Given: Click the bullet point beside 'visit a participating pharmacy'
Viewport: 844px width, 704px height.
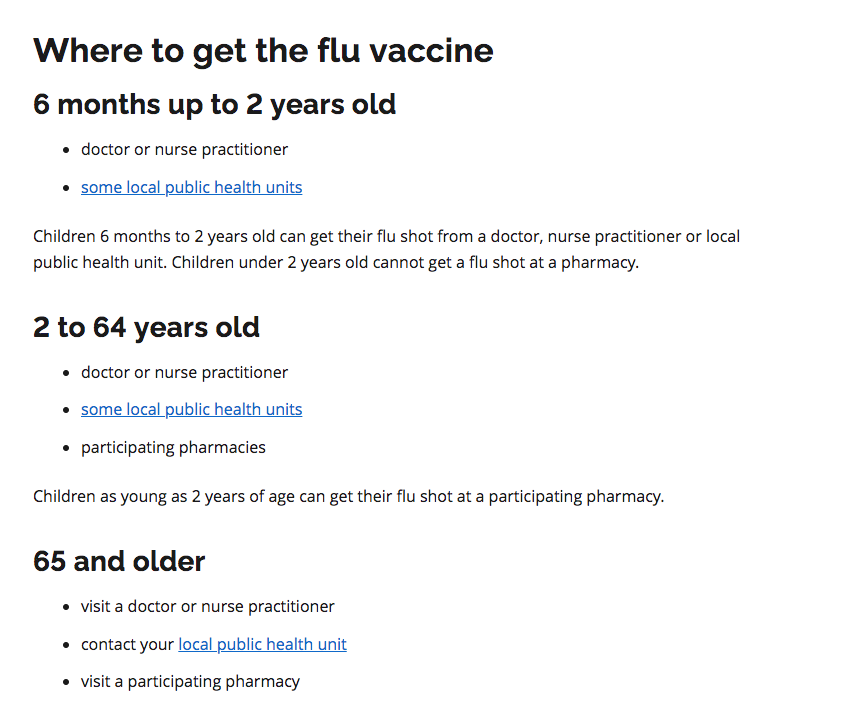Looking at the screenshot, I should click(66, 682).
